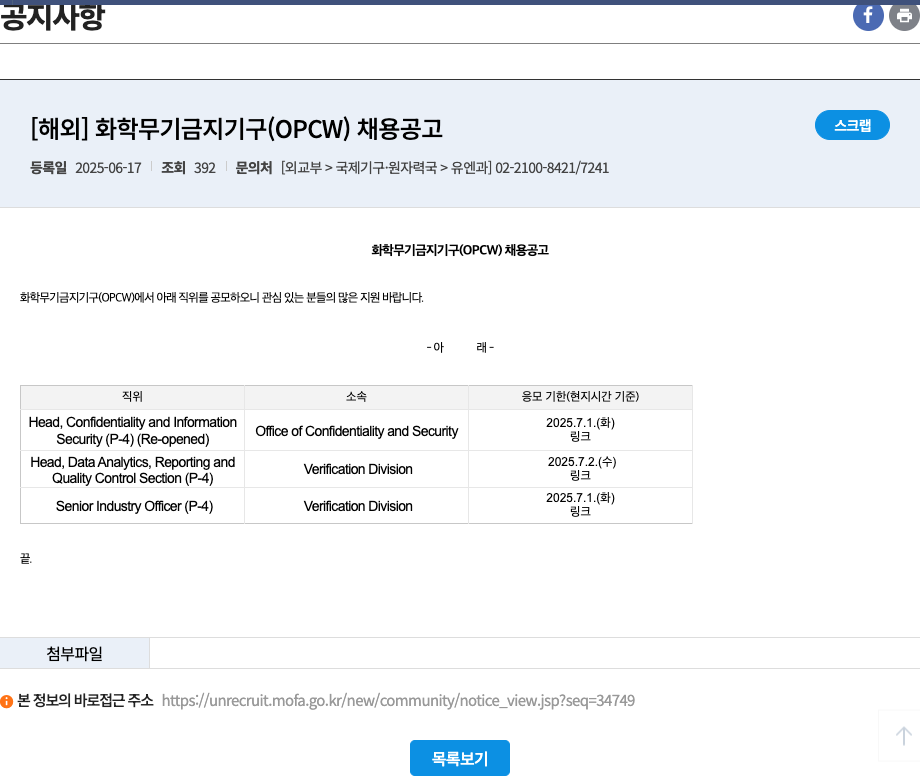The width and height of the screenshot is (920, 777).
Task: Click the Head, Data Analytics, Reporting cell
Action: pyautogui.click(x=133, y=470)
